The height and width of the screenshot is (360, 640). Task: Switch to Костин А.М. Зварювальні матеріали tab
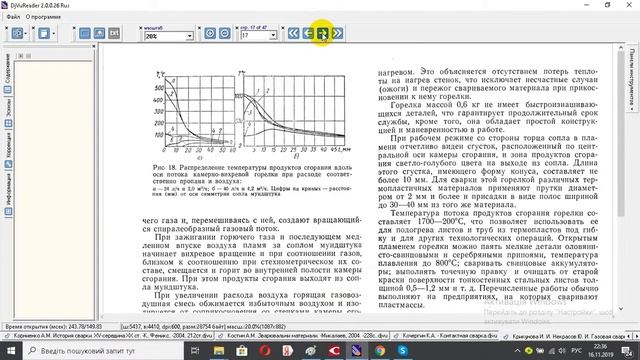click(303, 336)
